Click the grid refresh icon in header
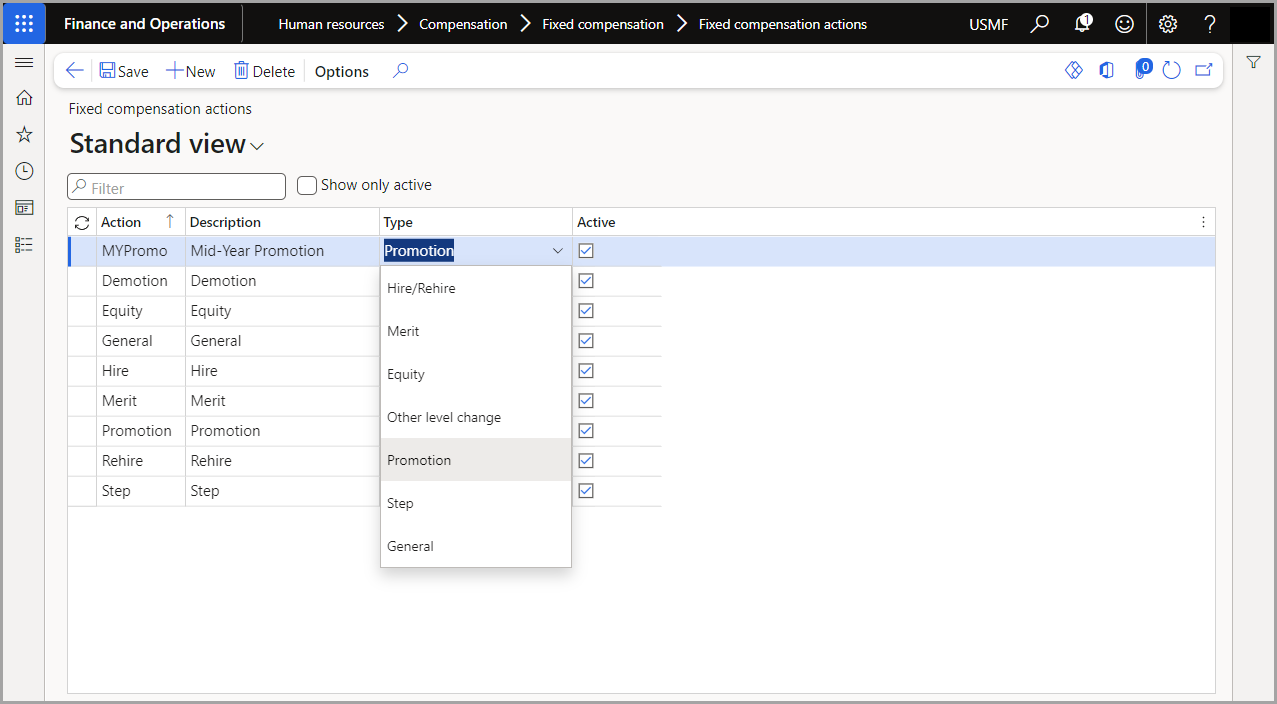 82,222
